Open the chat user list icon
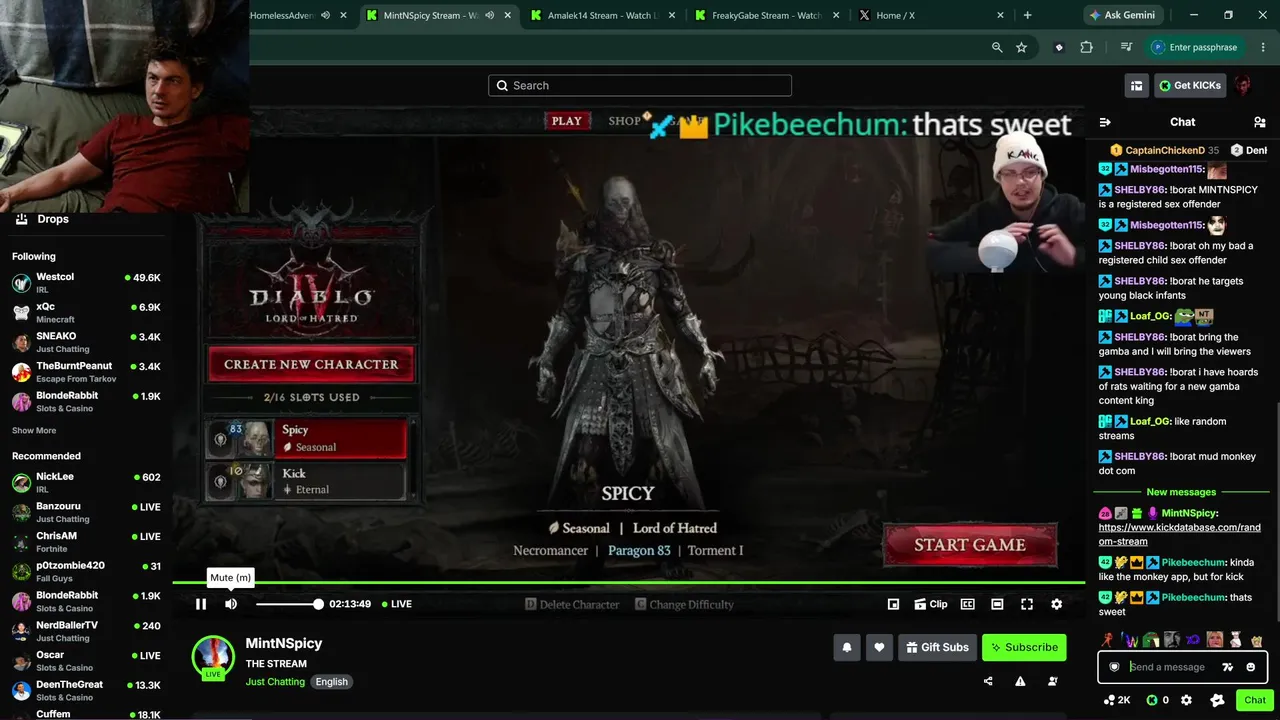 (1259, 122)
